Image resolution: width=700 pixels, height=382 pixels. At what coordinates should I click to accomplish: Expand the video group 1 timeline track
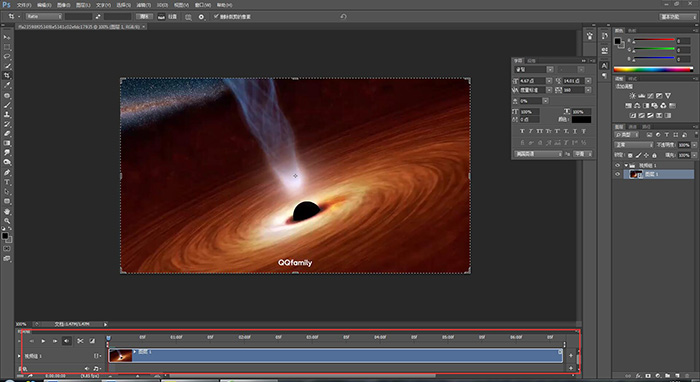coord(19,356)
